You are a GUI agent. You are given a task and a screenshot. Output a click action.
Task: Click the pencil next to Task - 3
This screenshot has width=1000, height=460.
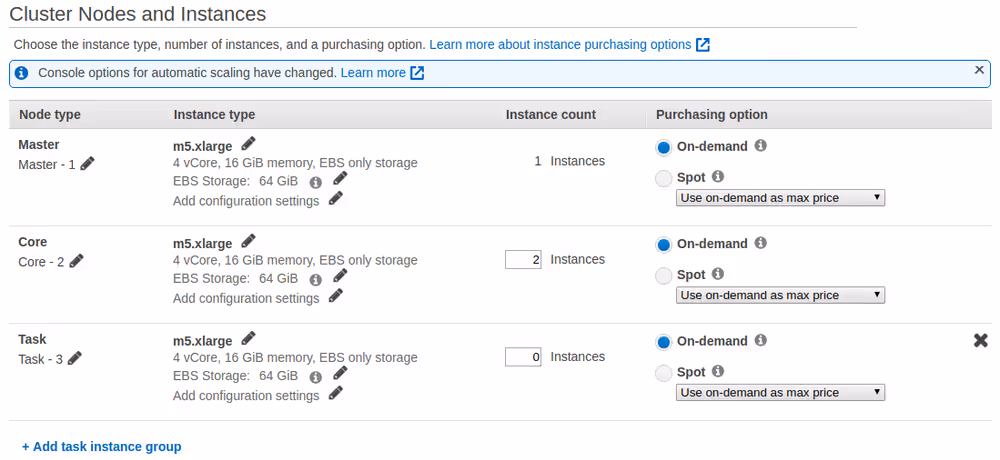[75, 358]
